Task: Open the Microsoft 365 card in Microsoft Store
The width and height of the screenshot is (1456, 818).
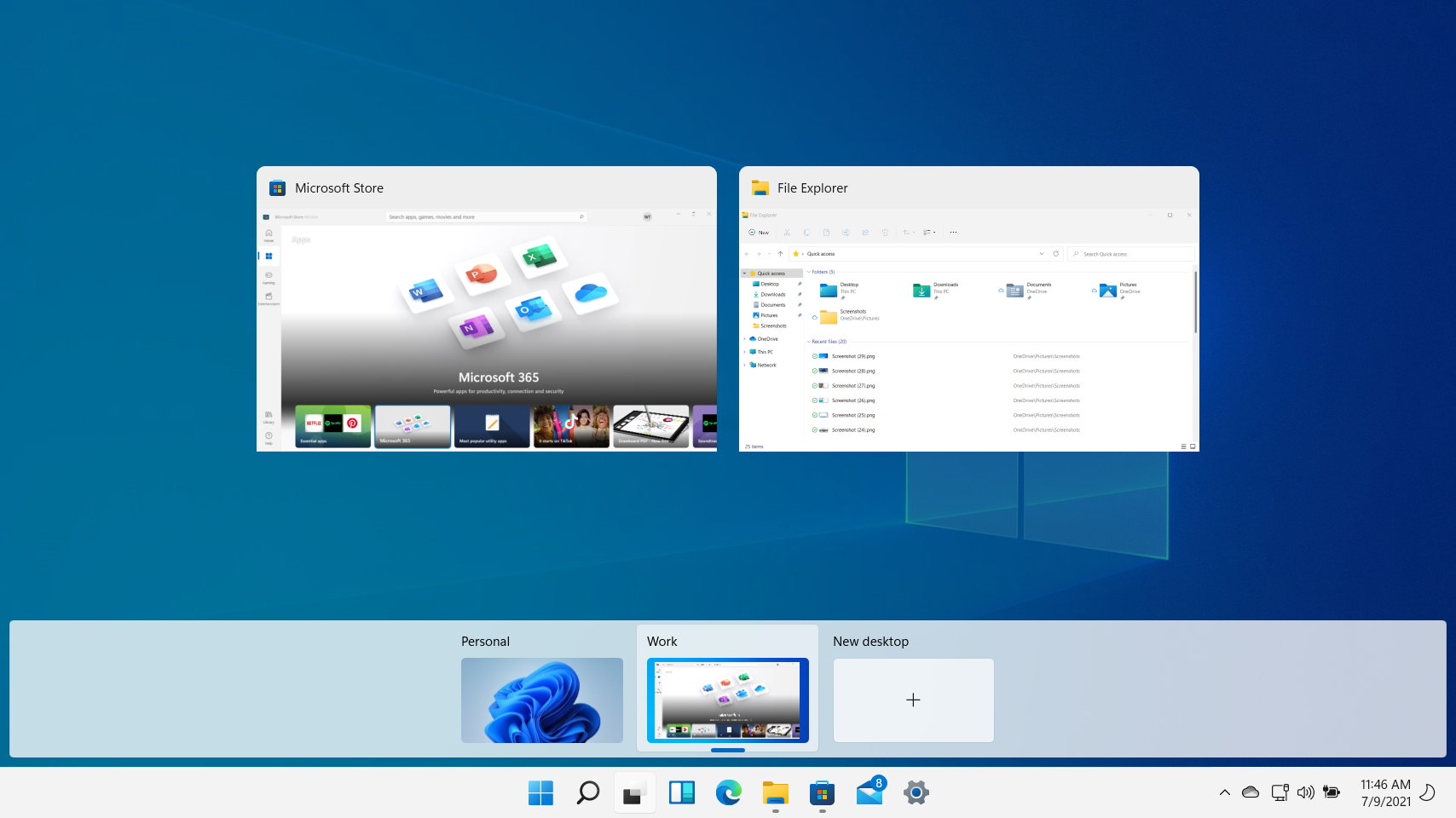Action: [412, 426]
